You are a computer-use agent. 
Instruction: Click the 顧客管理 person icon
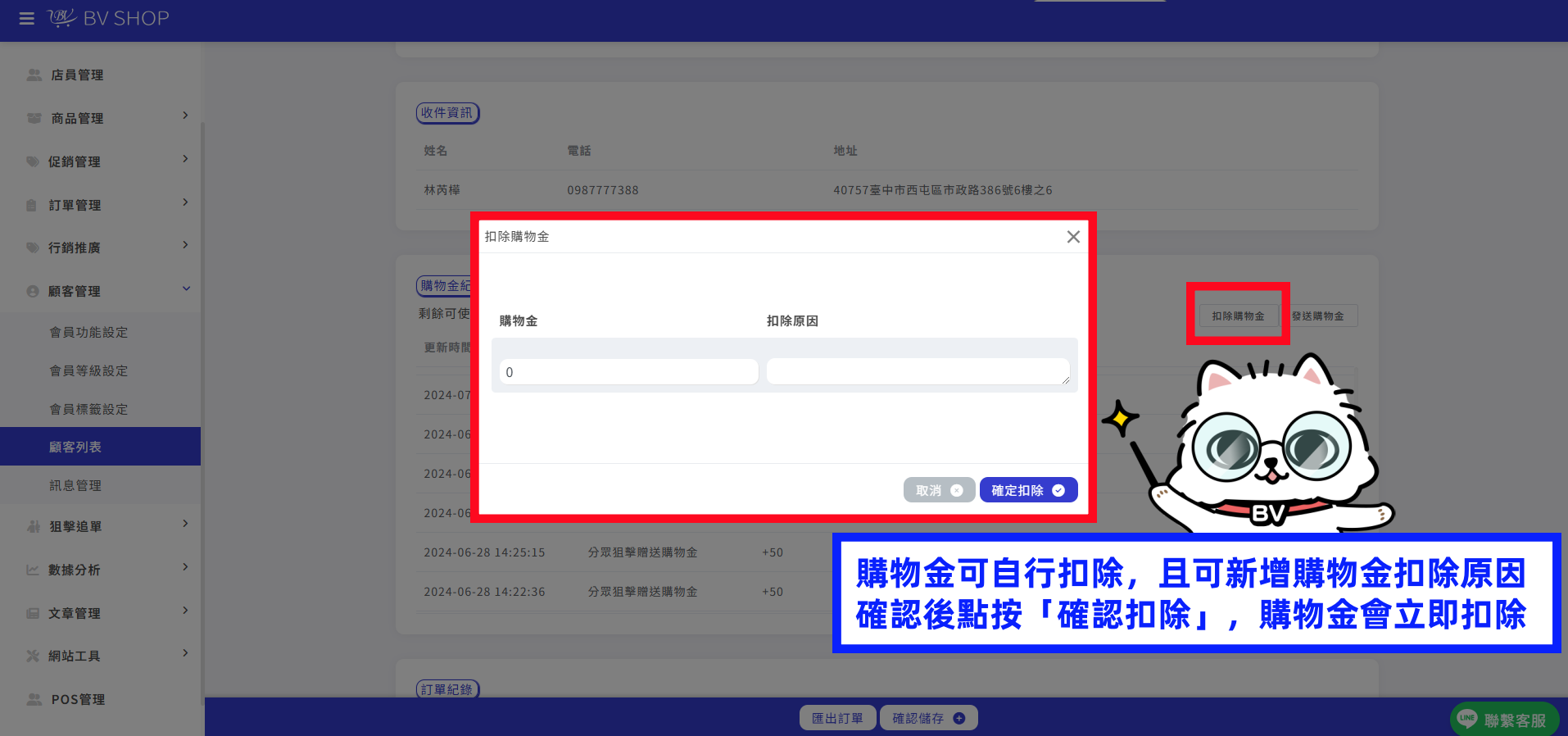33,291
